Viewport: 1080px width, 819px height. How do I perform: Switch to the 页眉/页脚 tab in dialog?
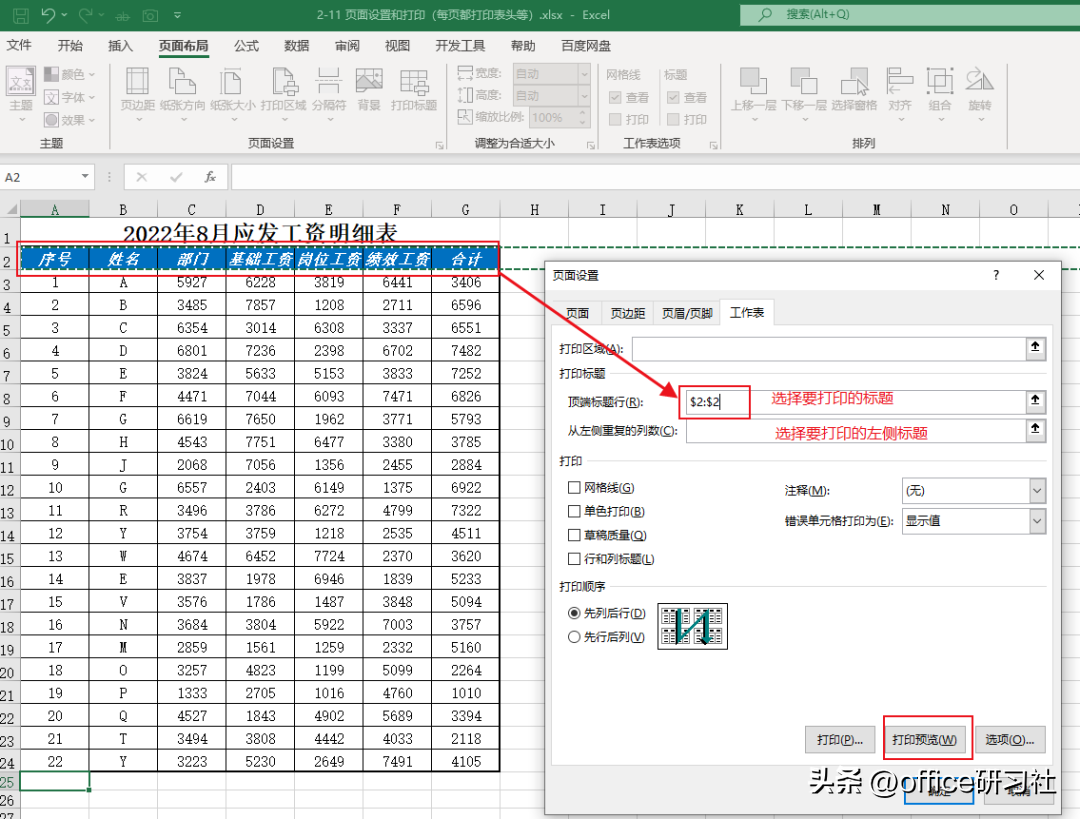686,313
